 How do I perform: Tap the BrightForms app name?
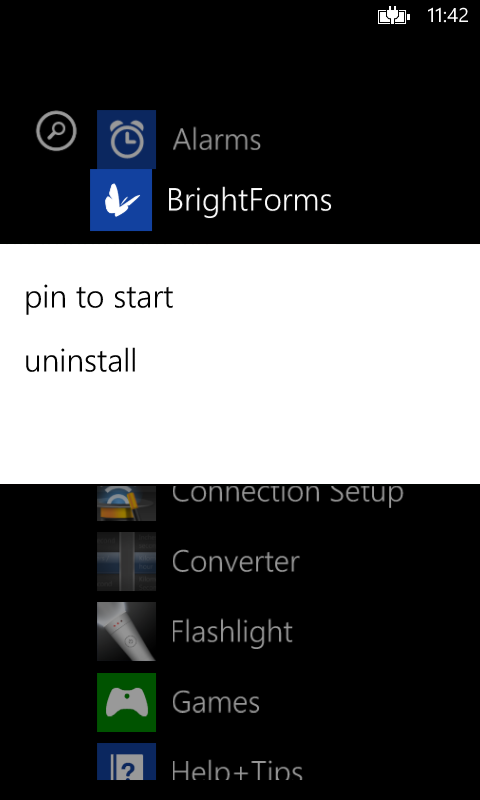click(x=249, y=200)
